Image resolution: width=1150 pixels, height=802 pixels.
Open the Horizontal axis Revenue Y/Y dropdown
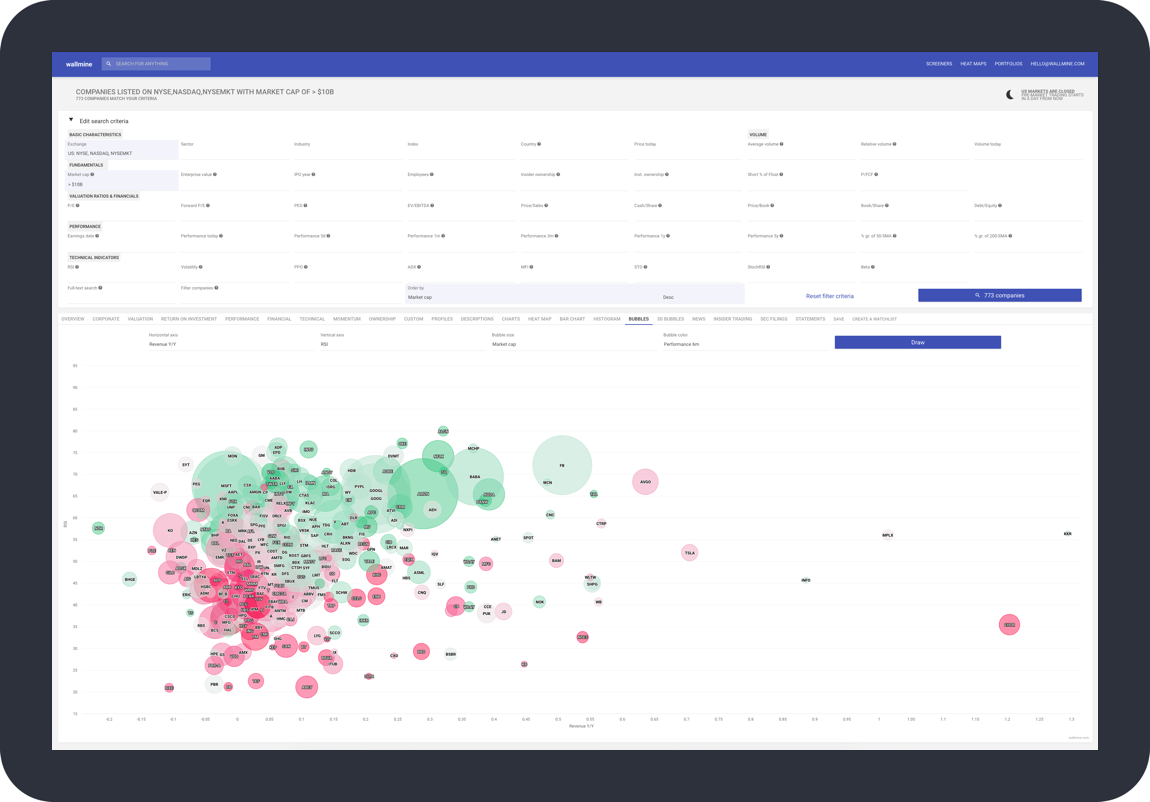point(231,340)
